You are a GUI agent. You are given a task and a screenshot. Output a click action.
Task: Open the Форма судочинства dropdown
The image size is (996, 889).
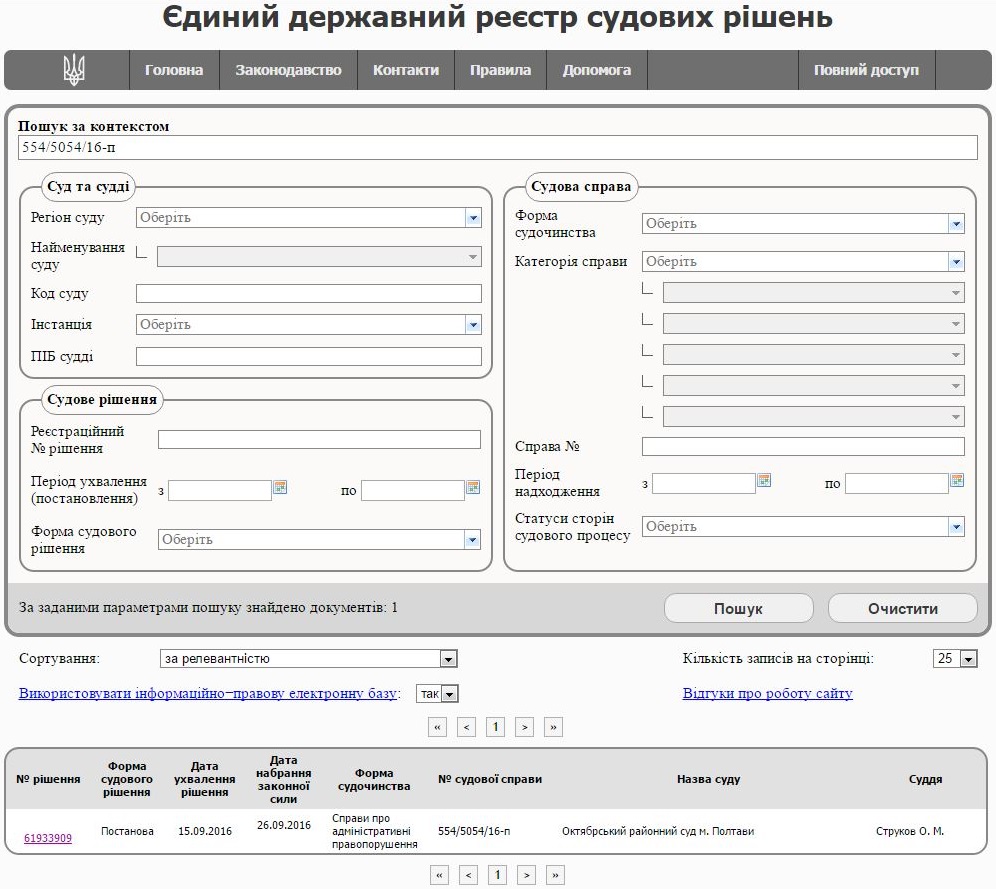click(x=956, y=224)
